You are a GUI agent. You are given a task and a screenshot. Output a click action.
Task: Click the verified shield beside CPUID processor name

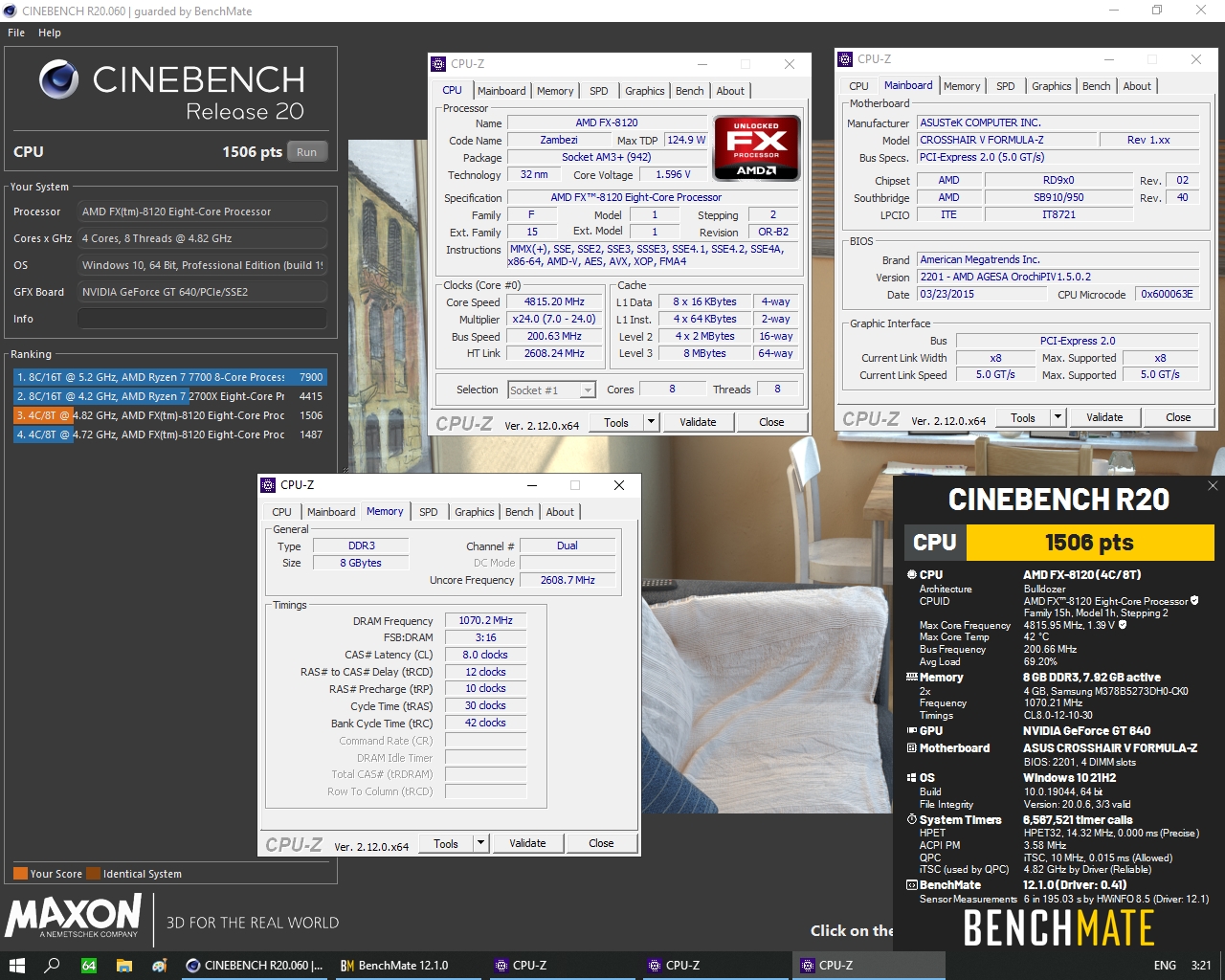tap(1194, 601)
